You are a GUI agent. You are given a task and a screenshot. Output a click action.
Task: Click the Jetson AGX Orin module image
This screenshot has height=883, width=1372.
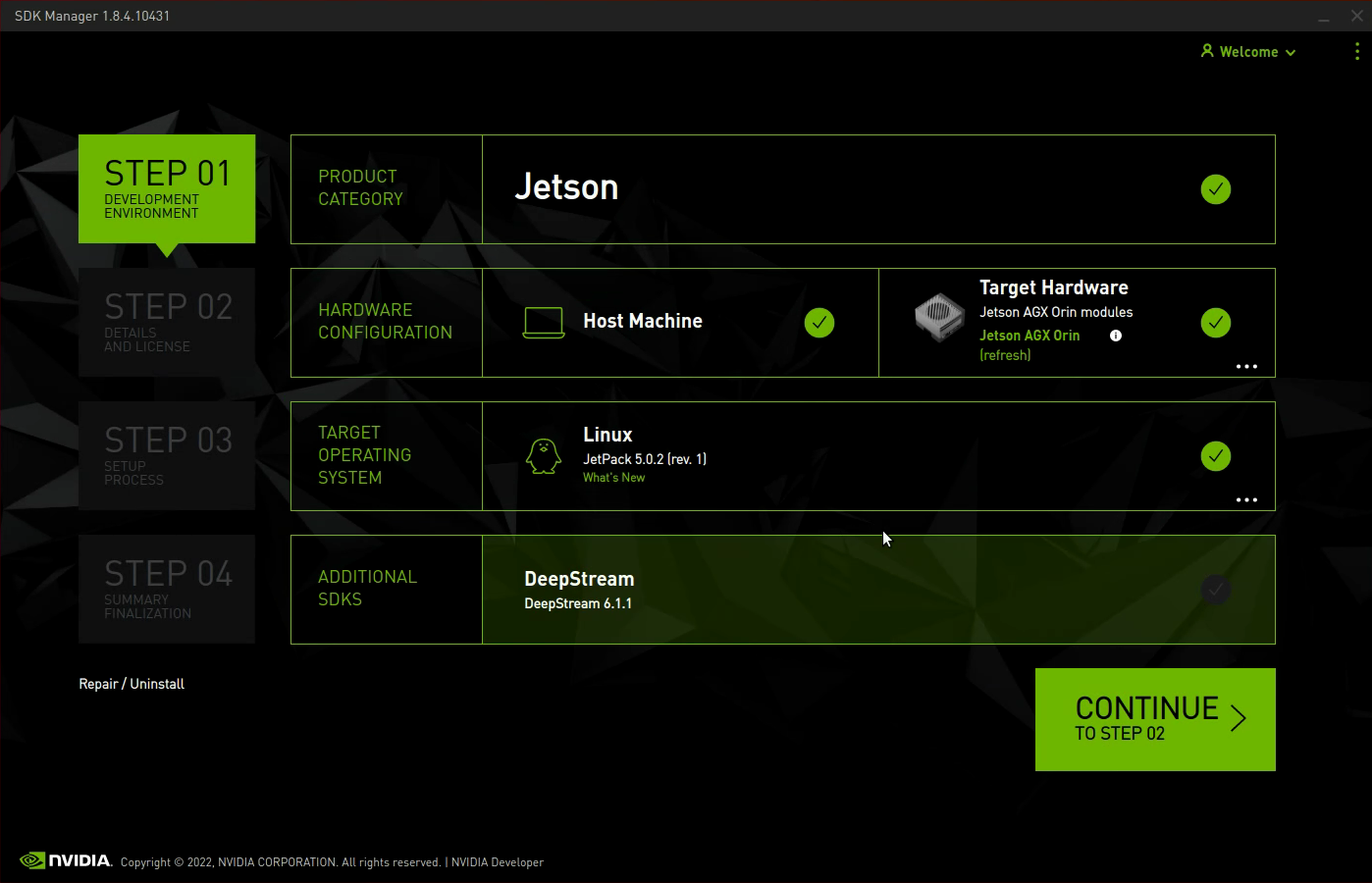coord(939,318)
